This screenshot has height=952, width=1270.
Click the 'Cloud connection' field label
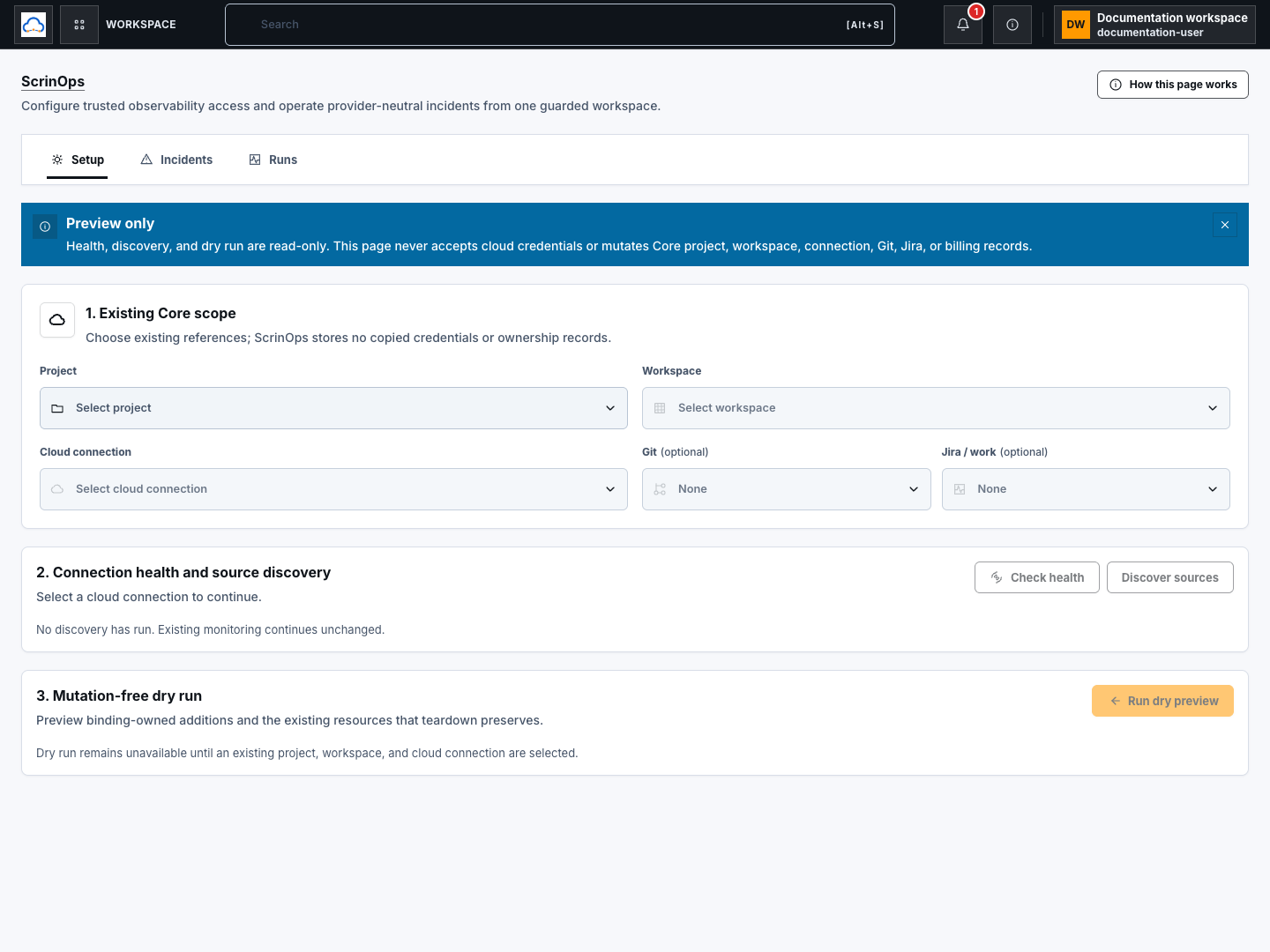pos(86,452)
